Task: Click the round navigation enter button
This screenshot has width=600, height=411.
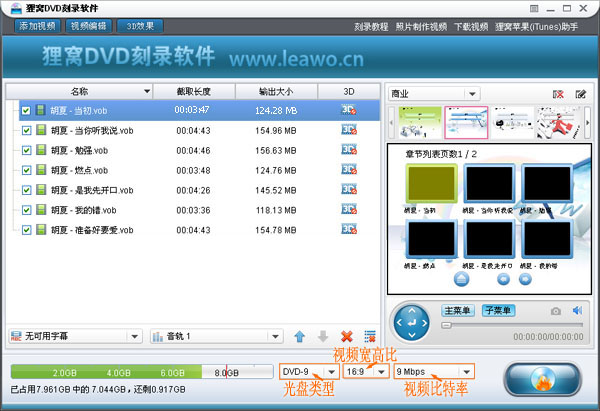Action: tap(412, 323)
